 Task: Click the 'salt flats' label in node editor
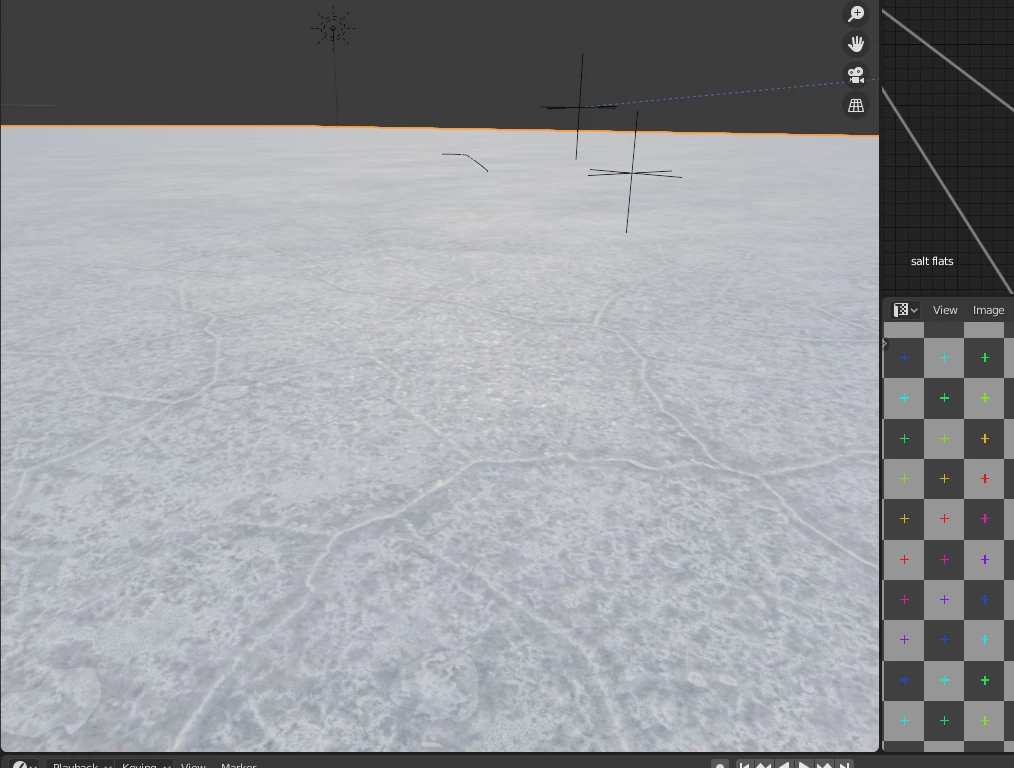[932, 261]
